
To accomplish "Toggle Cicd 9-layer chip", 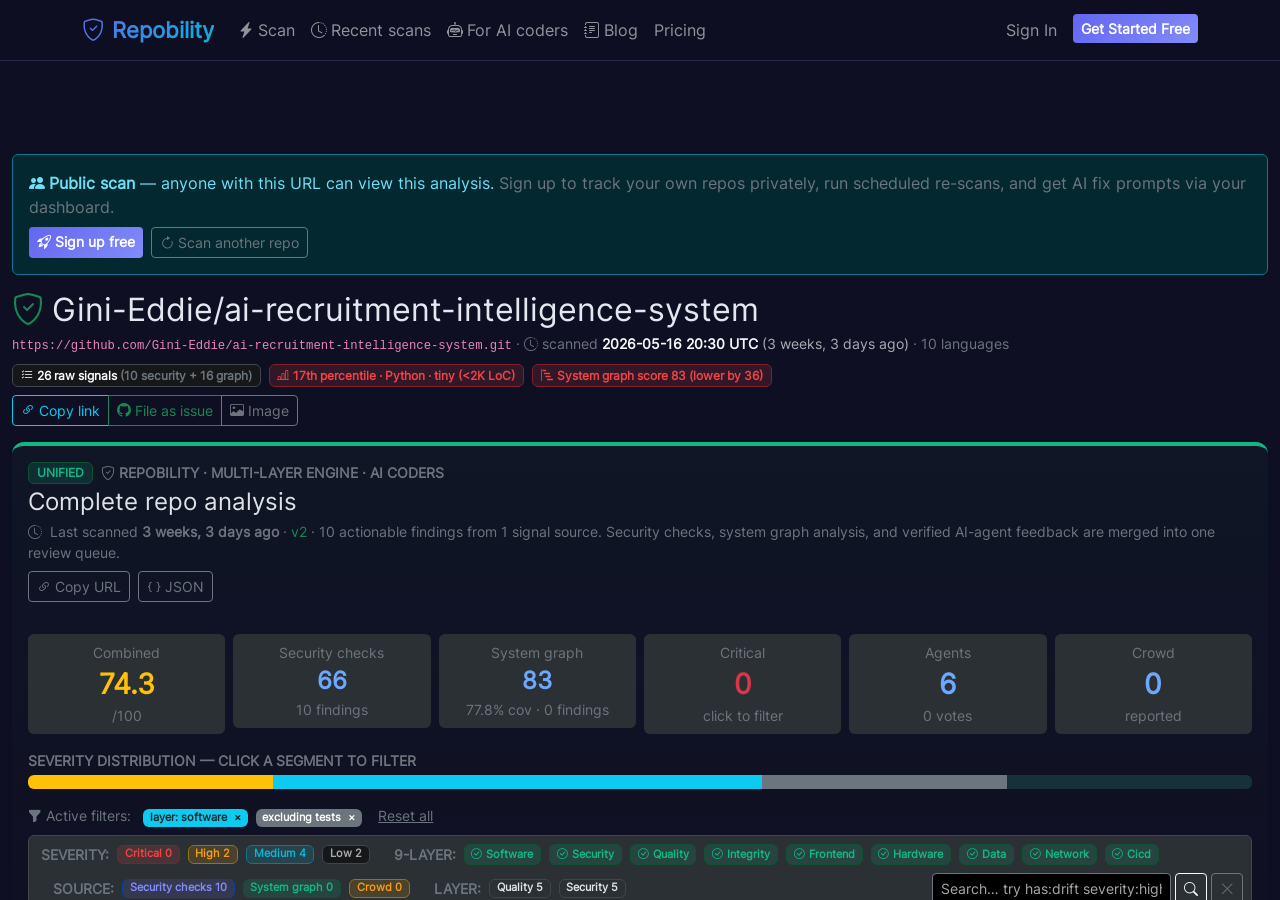I will pos(1132,854).
